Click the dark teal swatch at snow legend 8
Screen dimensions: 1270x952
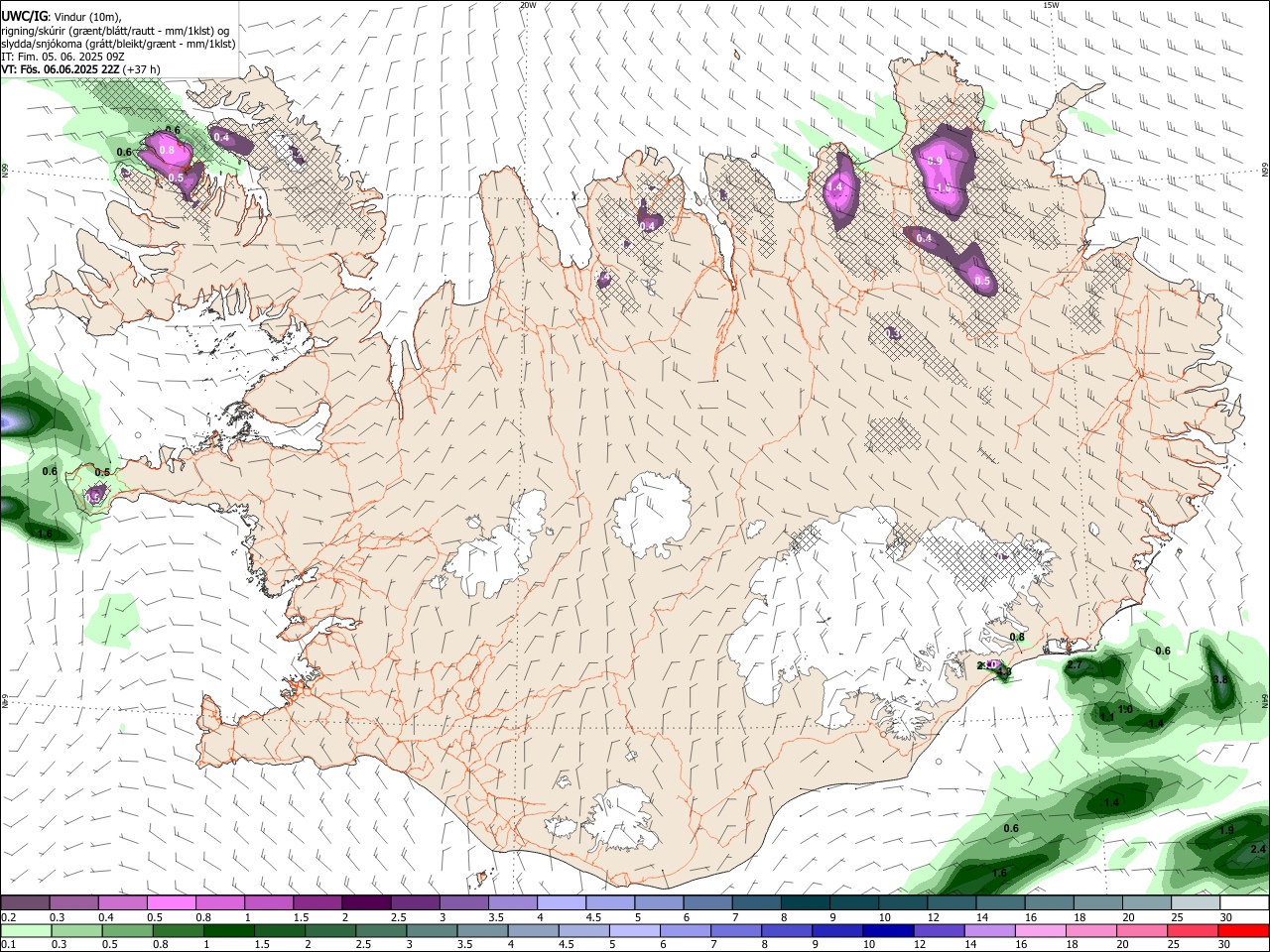pyautogui.click(x=805, y=903)
